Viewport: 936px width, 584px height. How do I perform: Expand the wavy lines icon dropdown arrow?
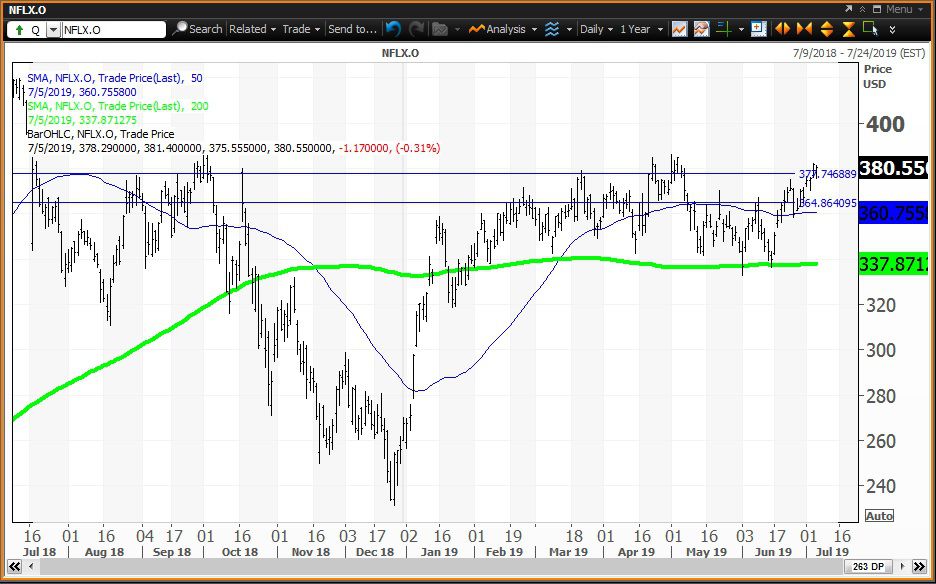tap(569, 29)
